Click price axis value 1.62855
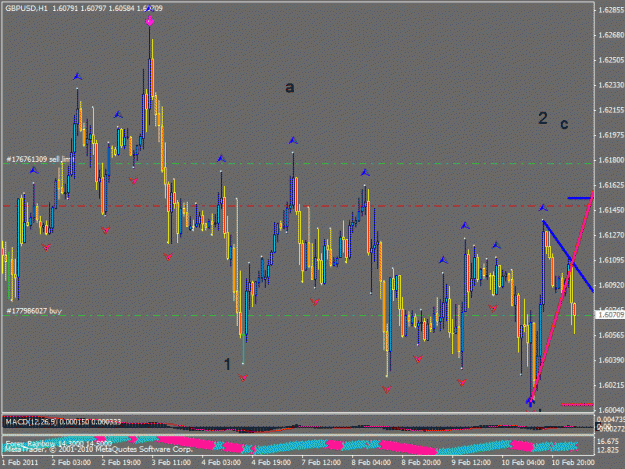625x469 pixels. (x=611, y=10)
